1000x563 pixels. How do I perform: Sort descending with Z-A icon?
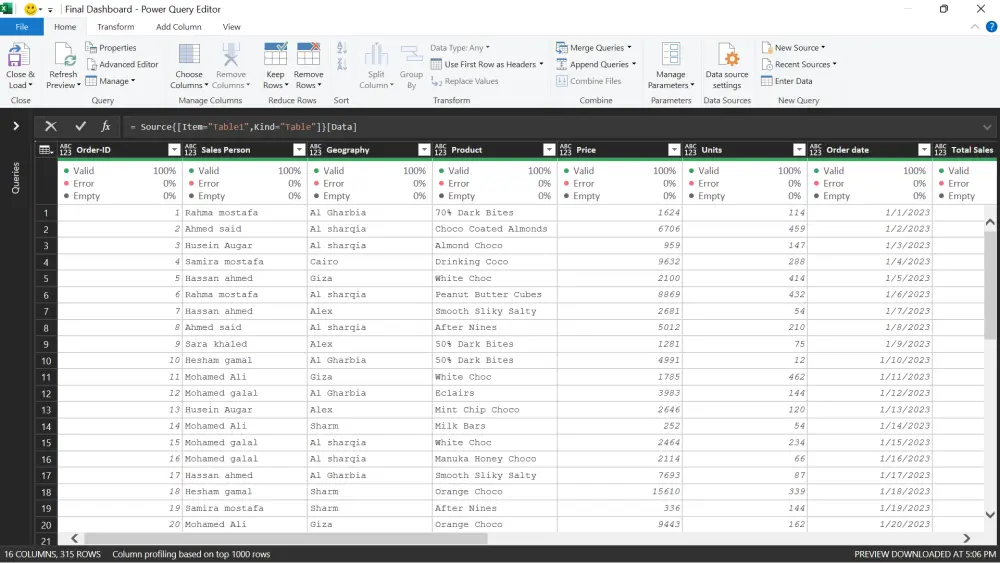coord(342,64)
